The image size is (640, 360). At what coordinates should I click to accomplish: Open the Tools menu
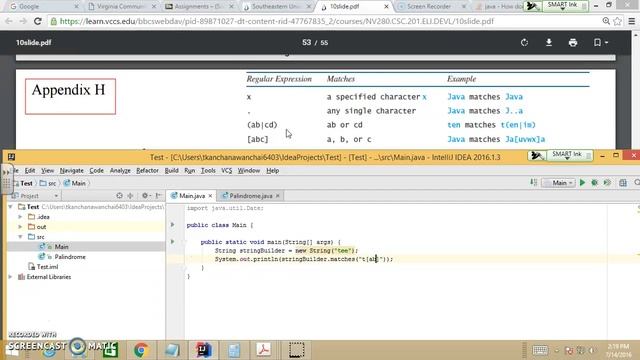click(208, 171)
